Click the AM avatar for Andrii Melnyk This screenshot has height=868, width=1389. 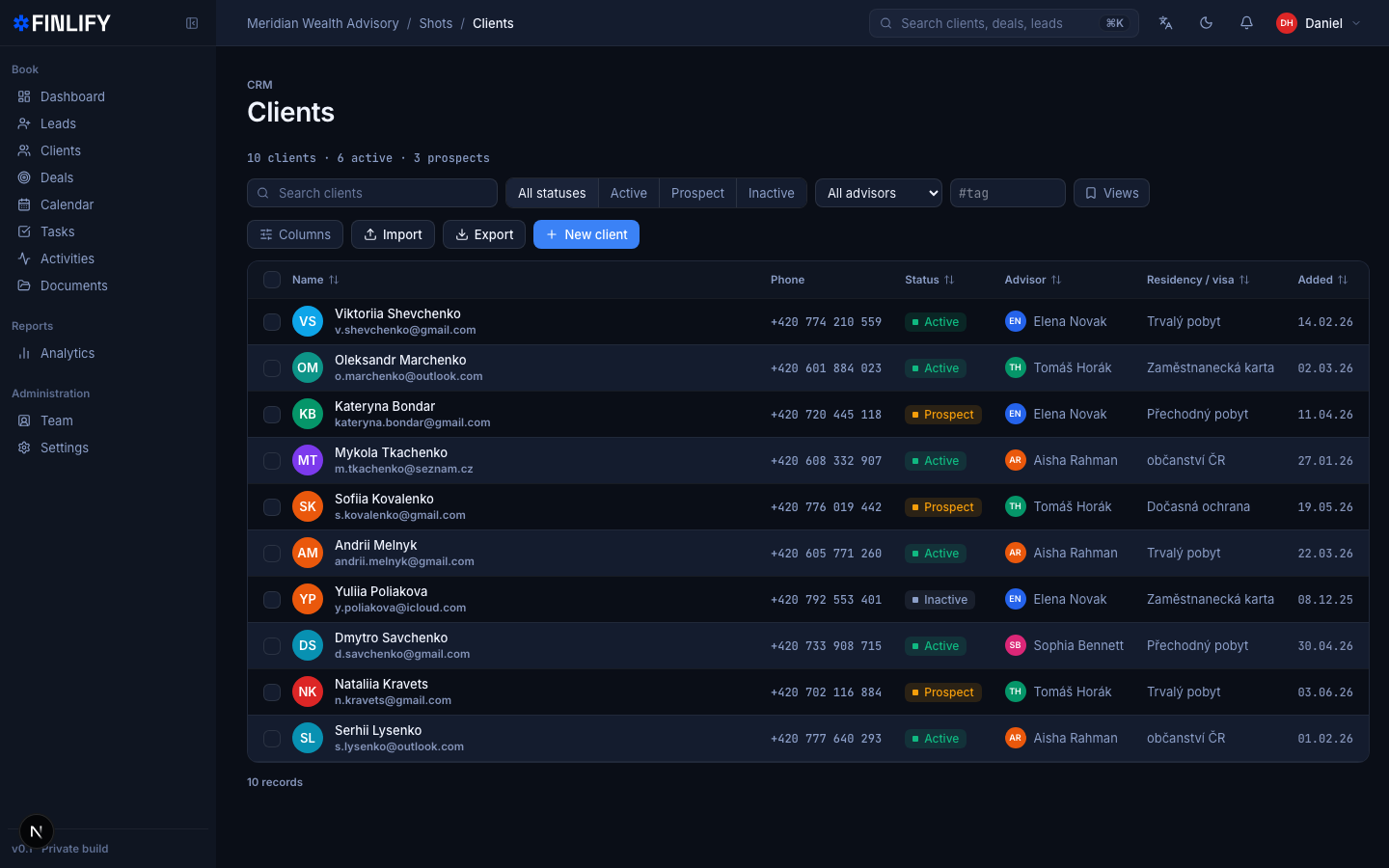(x=308, y=553)
